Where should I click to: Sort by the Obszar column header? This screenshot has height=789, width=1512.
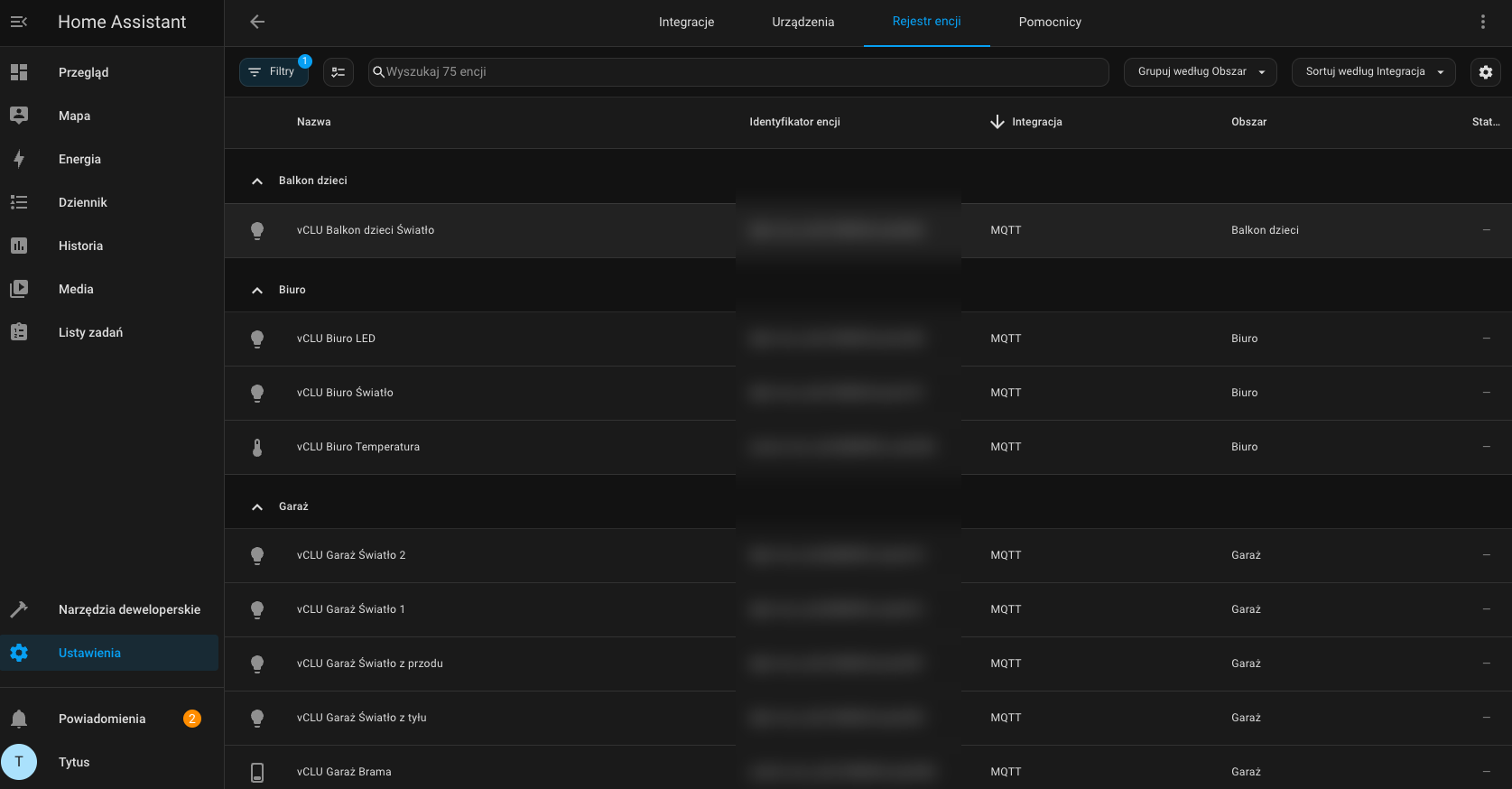click(x=1249, y=122)
